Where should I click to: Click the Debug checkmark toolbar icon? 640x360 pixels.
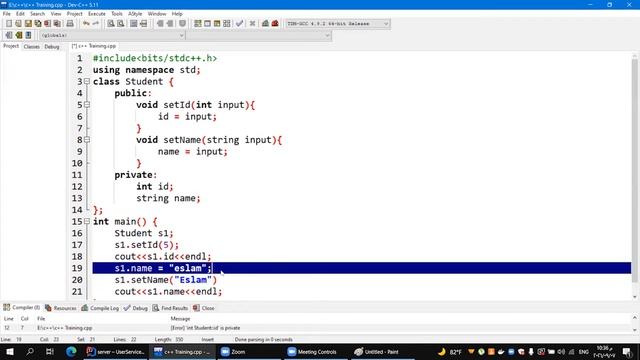[240, 24]
